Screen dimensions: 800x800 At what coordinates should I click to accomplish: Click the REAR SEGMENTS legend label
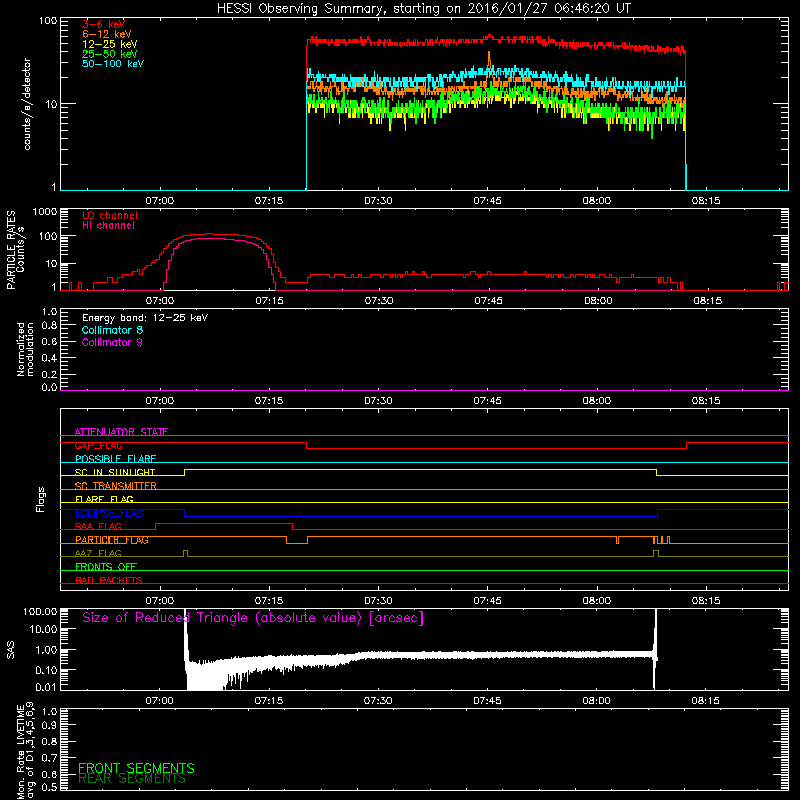132,779
